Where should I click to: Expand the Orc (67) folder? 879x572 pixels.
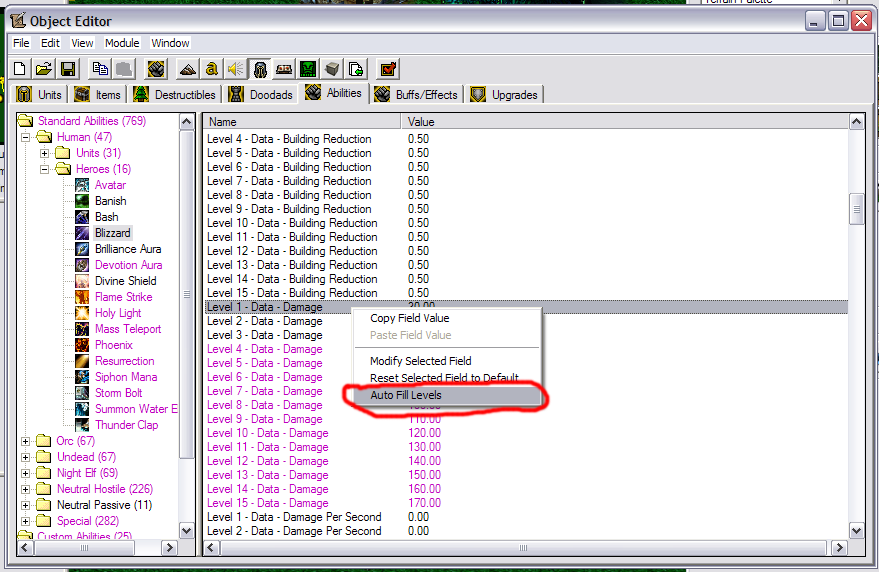tap(25, 441)
